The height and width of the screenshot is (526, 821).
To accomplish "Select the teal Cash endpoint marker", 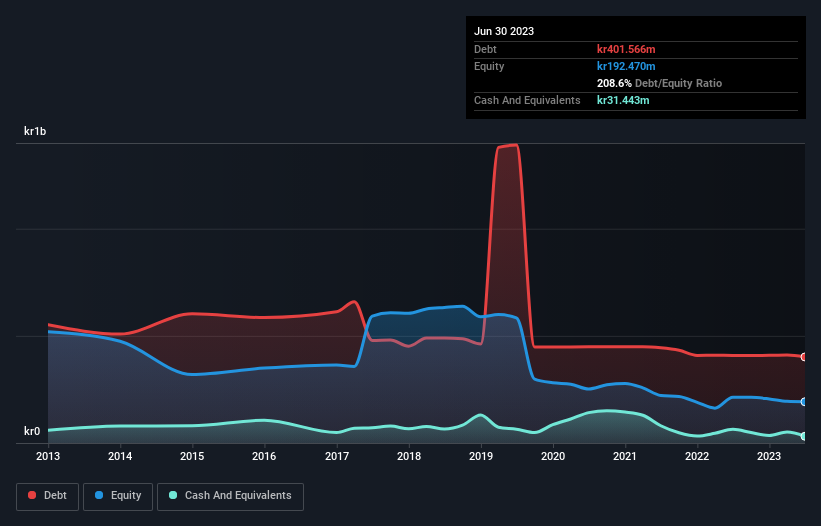I will pyautogui.click(x=804, y=436).
